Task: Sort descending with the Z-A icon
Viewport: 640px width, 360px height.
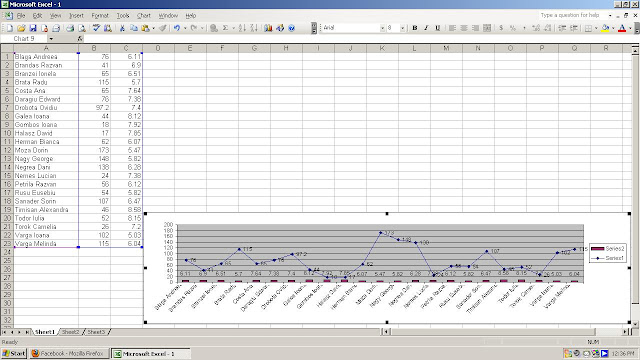Action: click(x=254, y=28)
